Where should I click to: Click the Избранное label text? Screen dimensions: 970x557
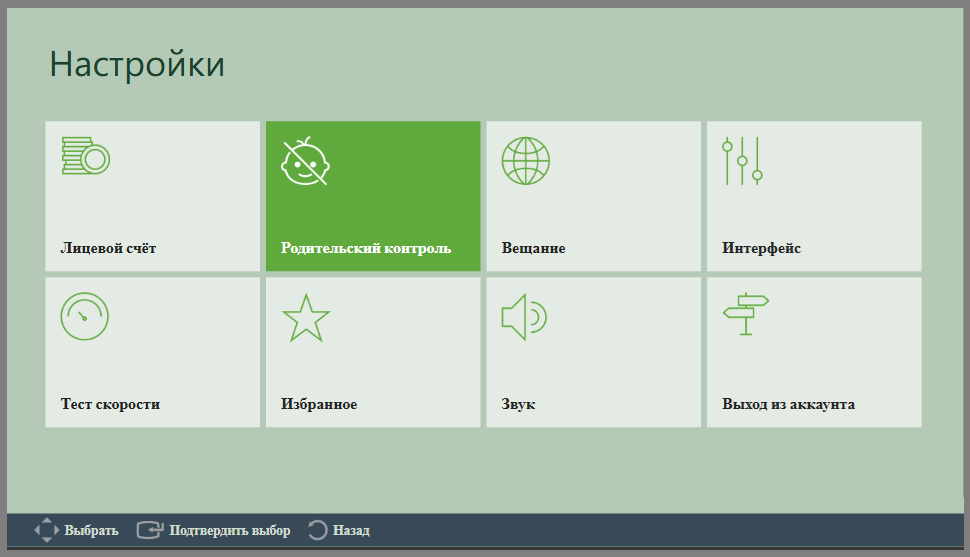coord(319,404)
